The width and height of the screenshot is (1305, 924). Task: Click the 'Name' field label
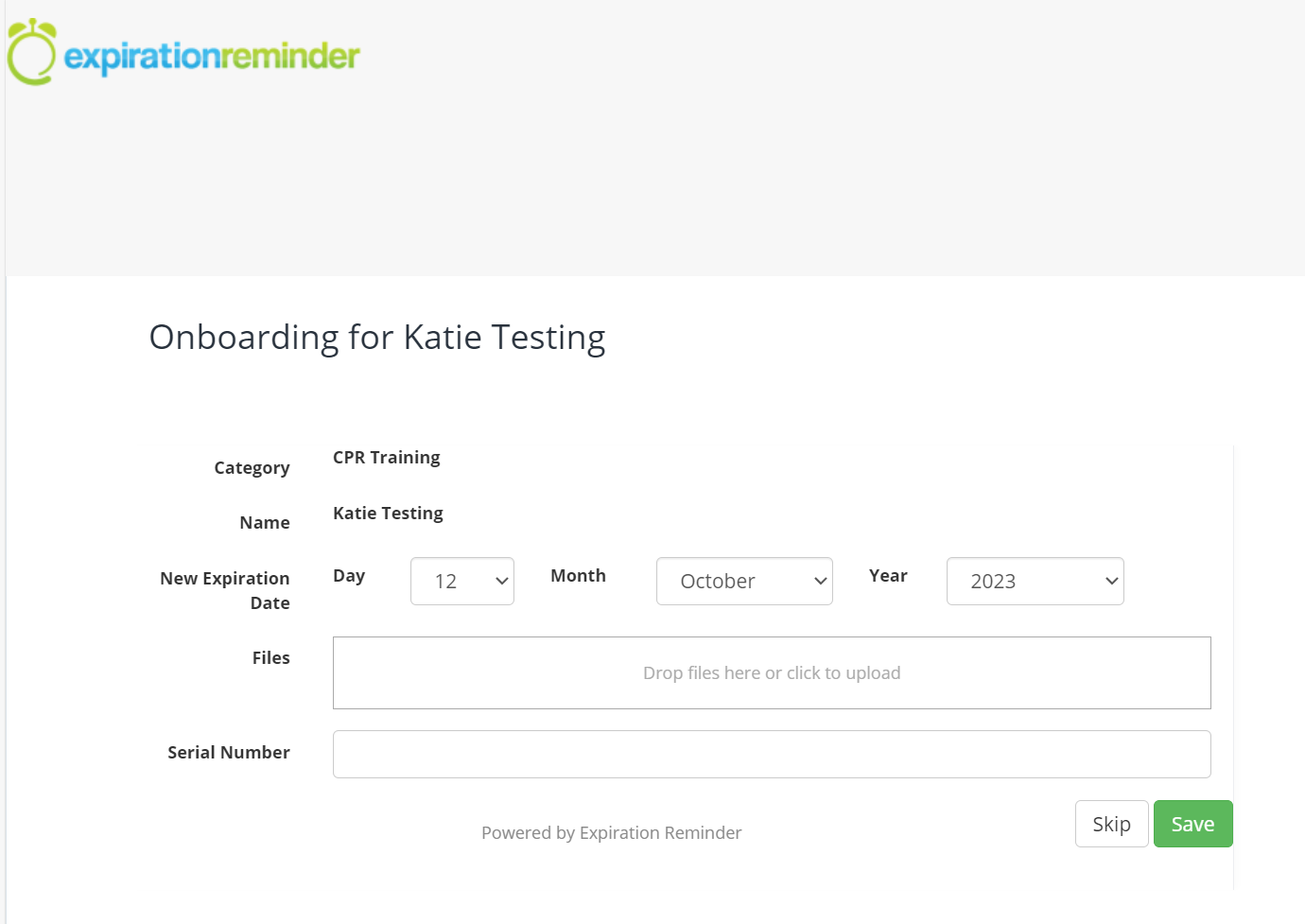click(265, 522)
